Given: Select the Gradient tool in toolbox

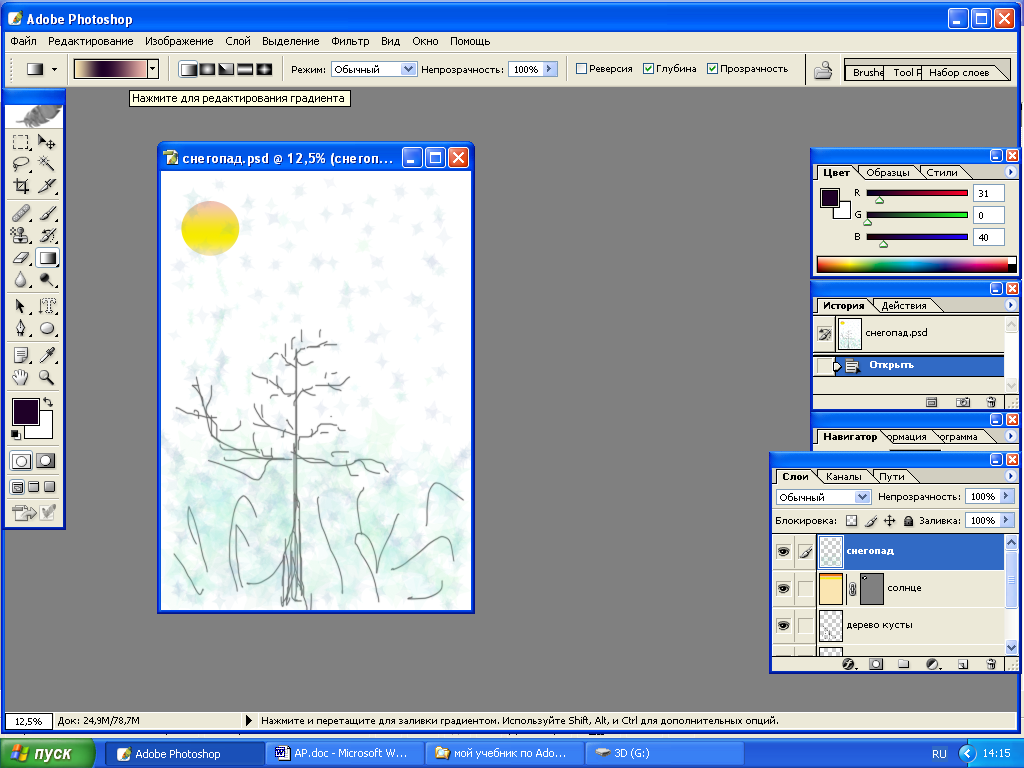Looking at the screenshot, I should pyautogui.click(x=47, y=258).
